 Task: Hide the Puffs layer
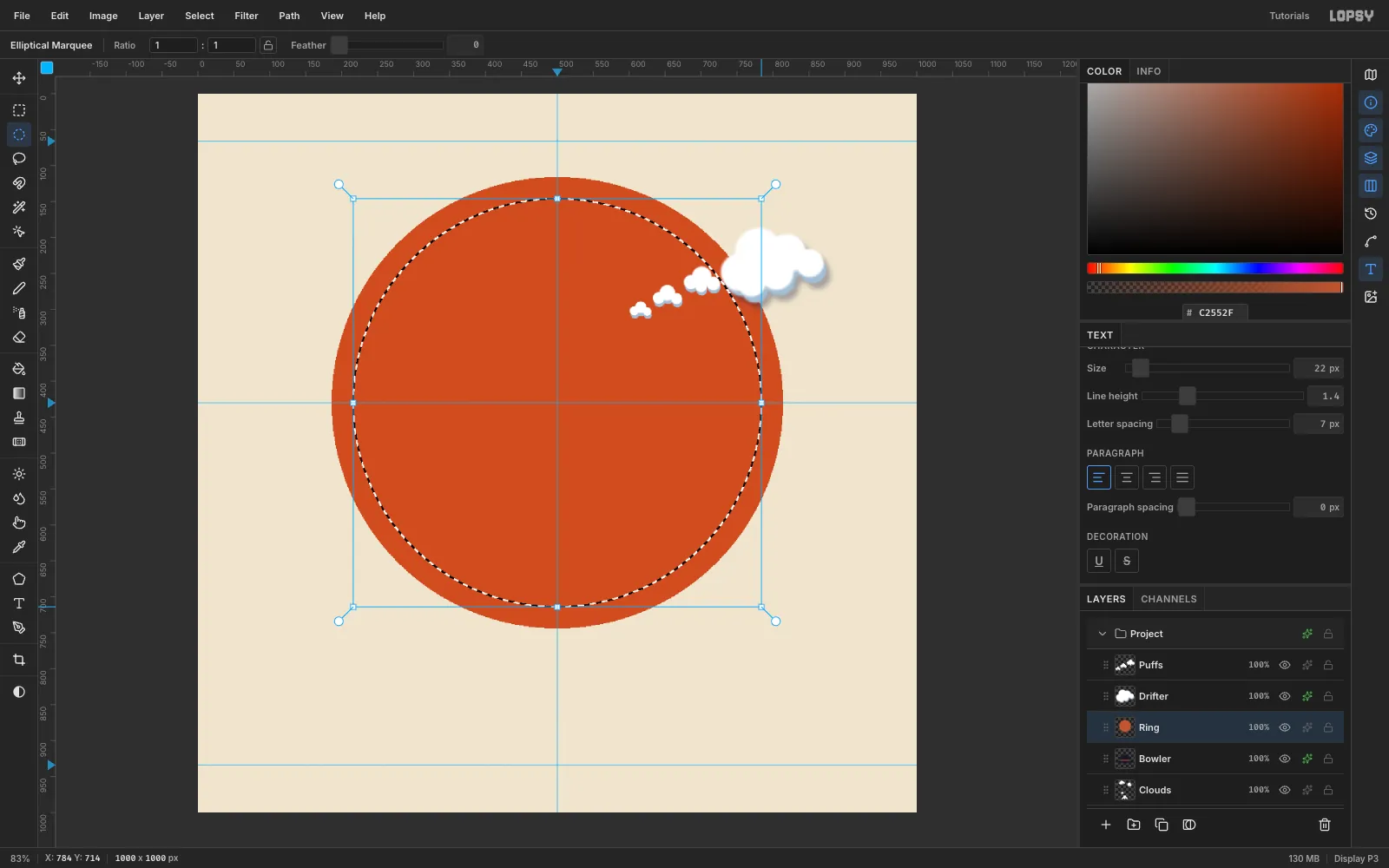(x=1285, y=665)
